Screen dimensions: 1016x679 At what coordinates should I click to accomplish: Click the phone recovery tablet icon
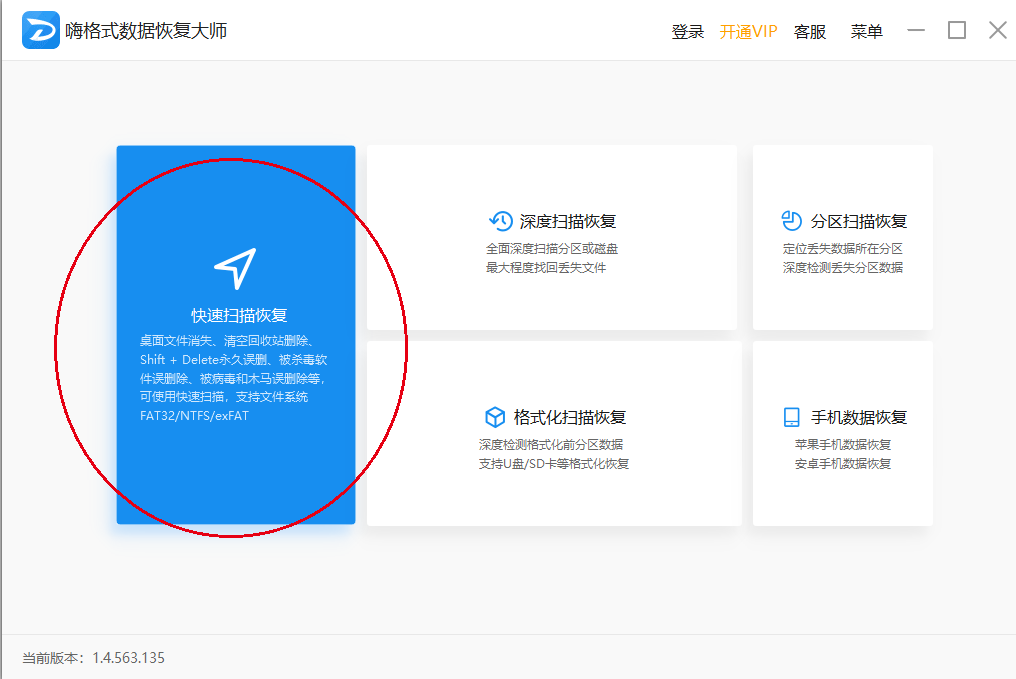pos(791,417)
